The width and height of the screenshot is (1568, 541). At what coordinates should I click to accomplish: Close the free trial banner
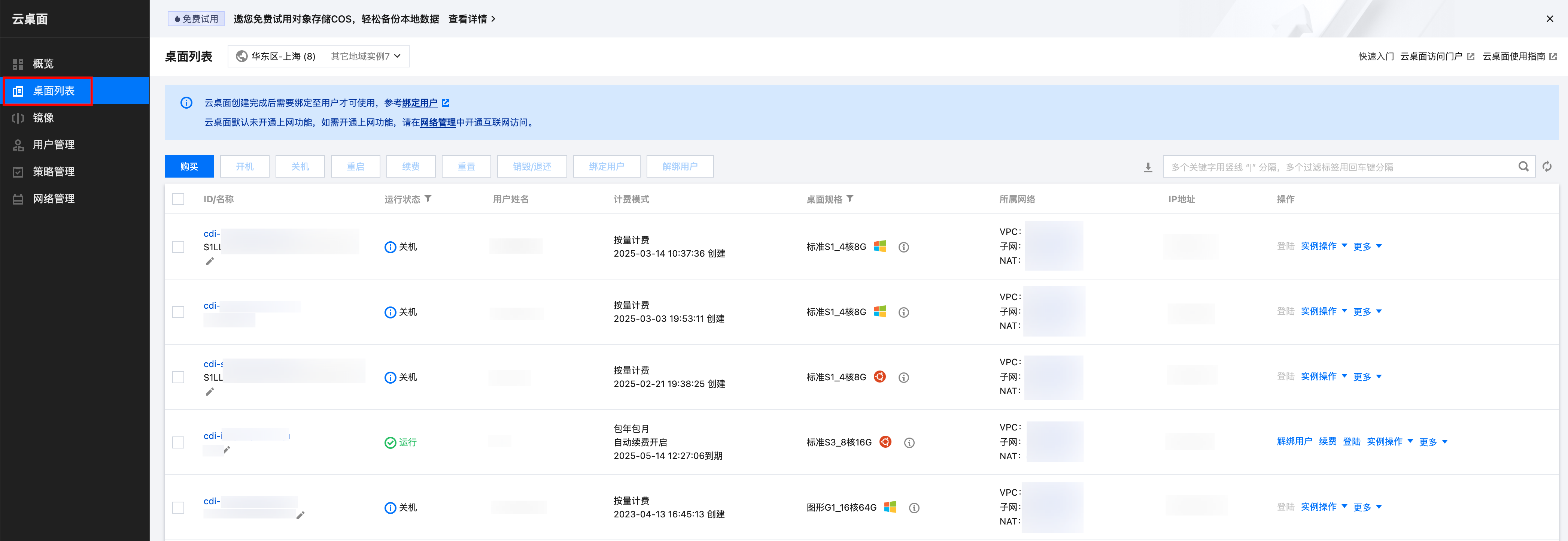tap(1550, 19)
